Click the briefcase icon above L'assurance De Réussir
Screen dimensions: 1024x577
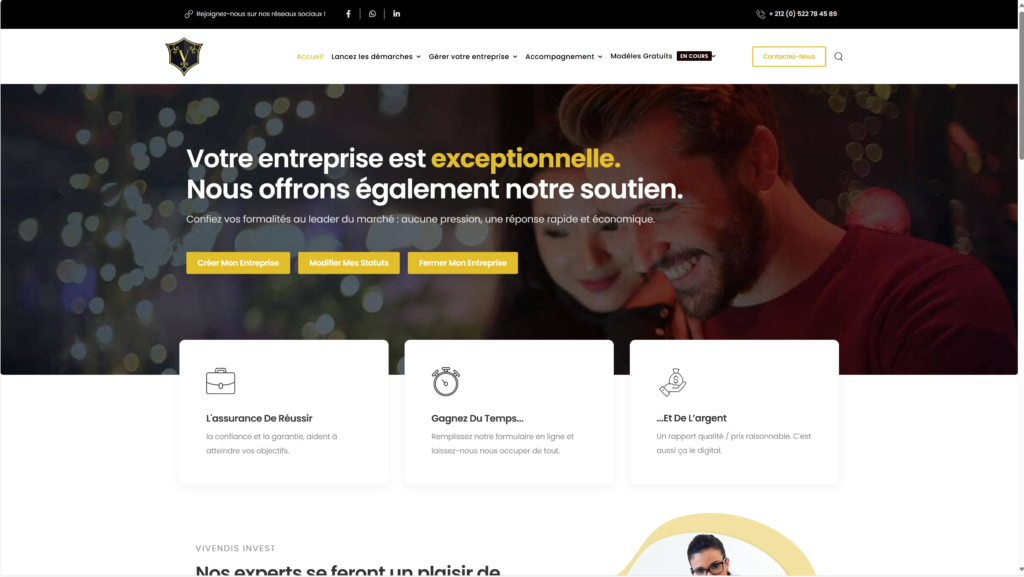(221, 381)
